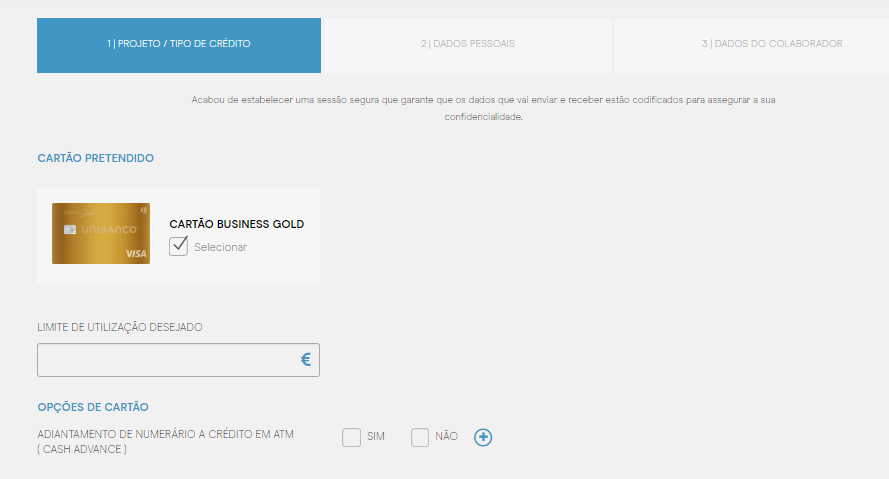The width and height of the screenshot is (889, 479).
Task: Check the NÃO box for cash advance
Action: pyautogui.click(x=420, y=437)
